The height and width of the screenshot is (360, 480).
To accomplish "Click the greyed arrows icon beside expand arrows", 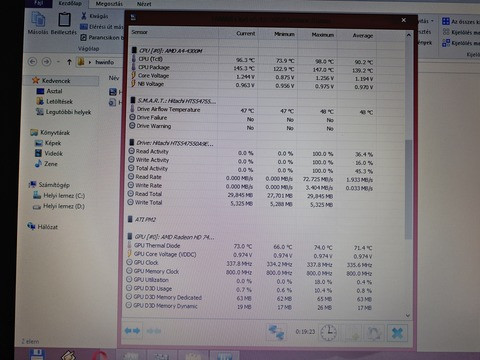I will coord(154,331).
